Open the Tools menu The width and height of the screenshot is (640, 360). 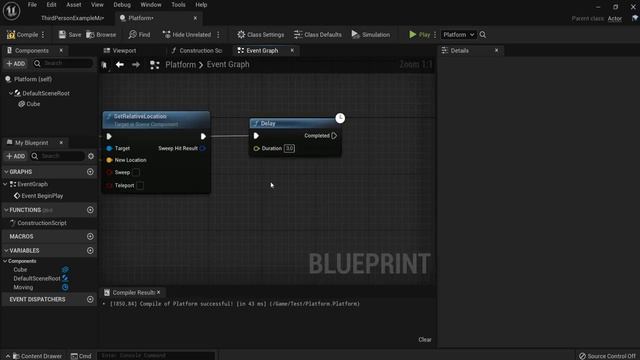[178, 5]
